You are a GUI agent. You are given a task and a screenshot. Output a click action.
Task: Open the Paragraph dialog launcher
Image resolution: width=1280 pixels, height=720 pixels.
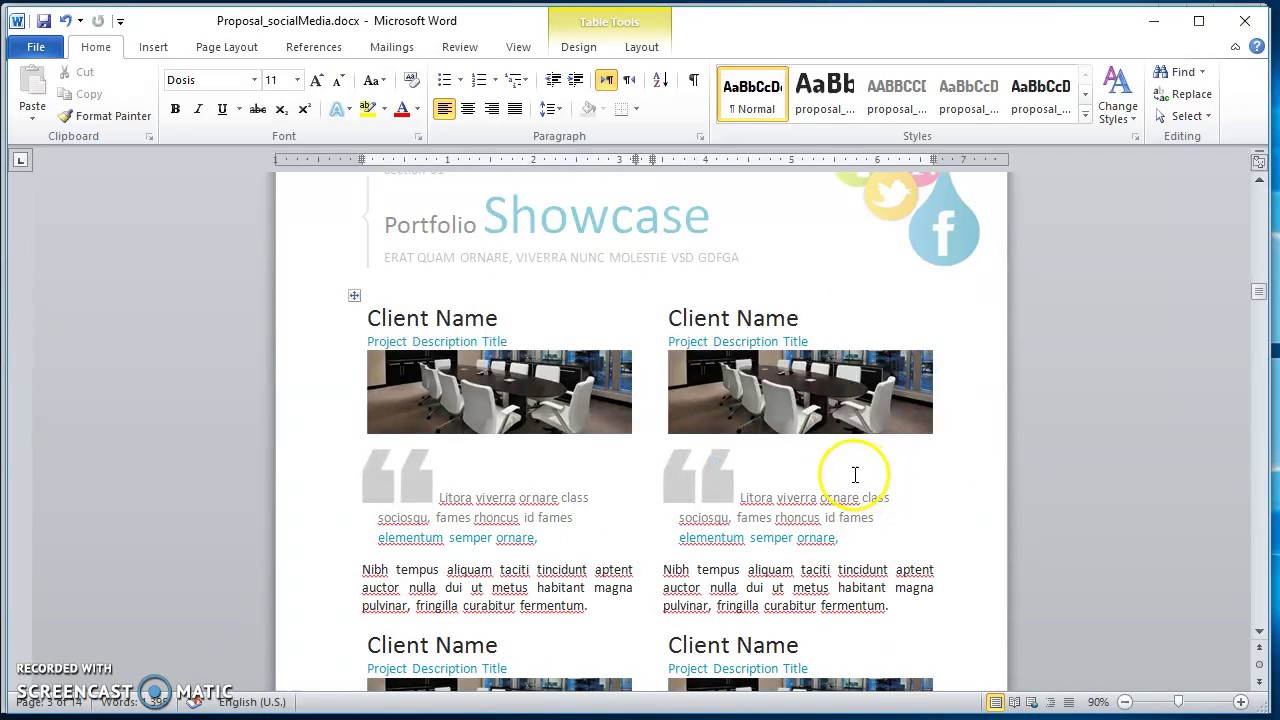[x=700, y=136]
